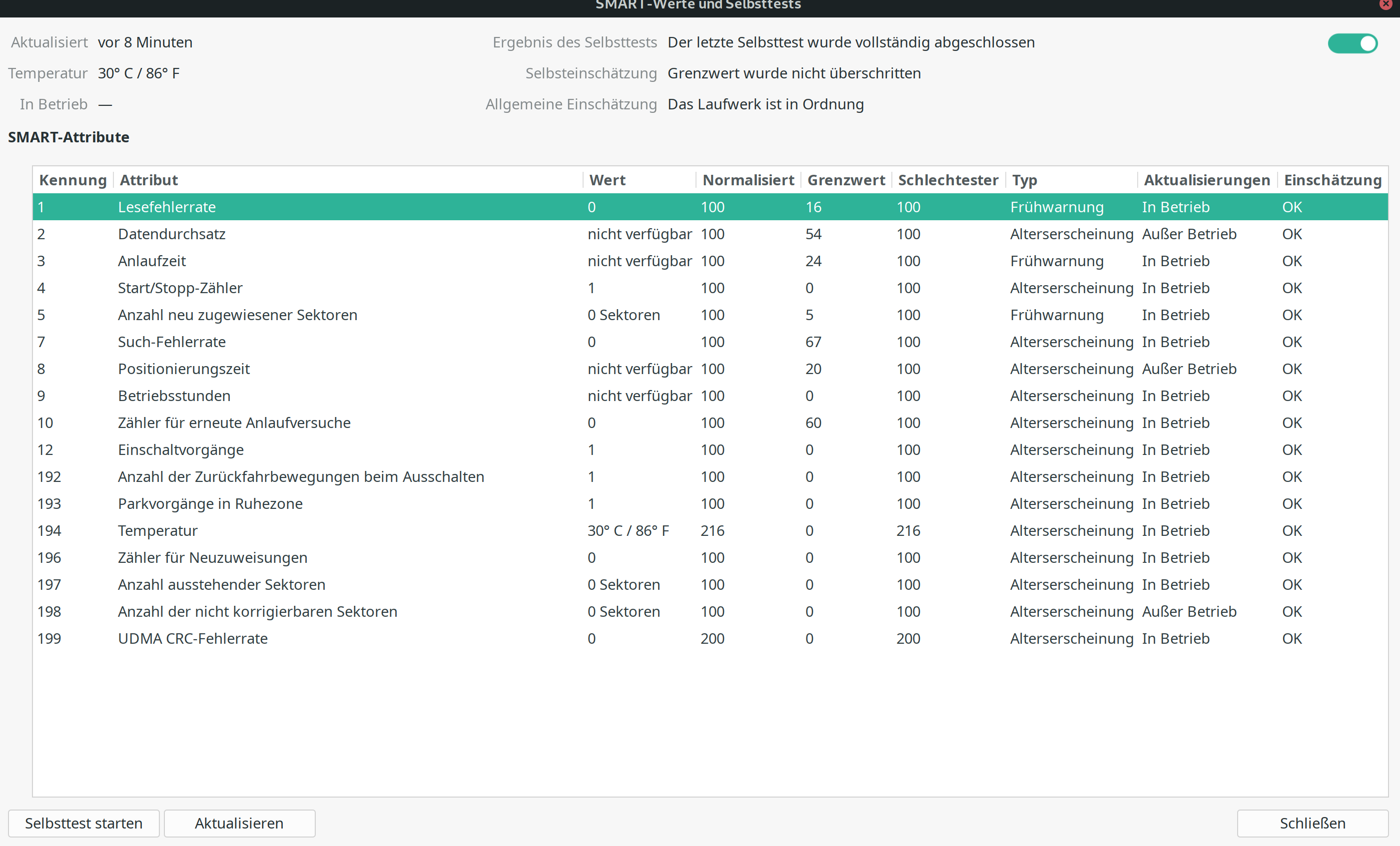Viewport: 1400px width, 846px height.
Task: Click the Schließen button
Action: (x=1312, y=823)
